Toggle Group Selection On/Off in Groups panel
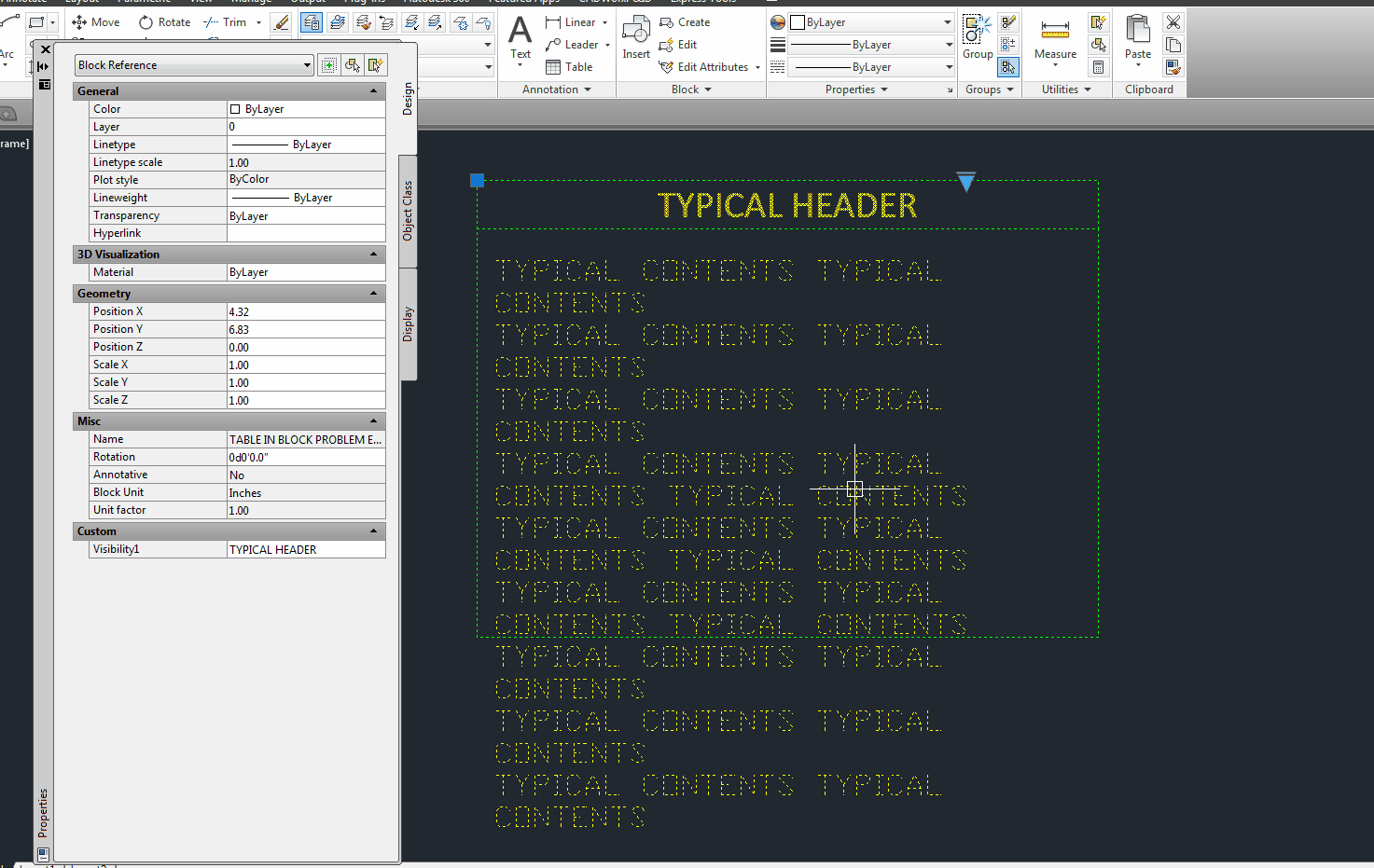The width and height of the screenshot is (1374, 868). [x=1008, y=67]
